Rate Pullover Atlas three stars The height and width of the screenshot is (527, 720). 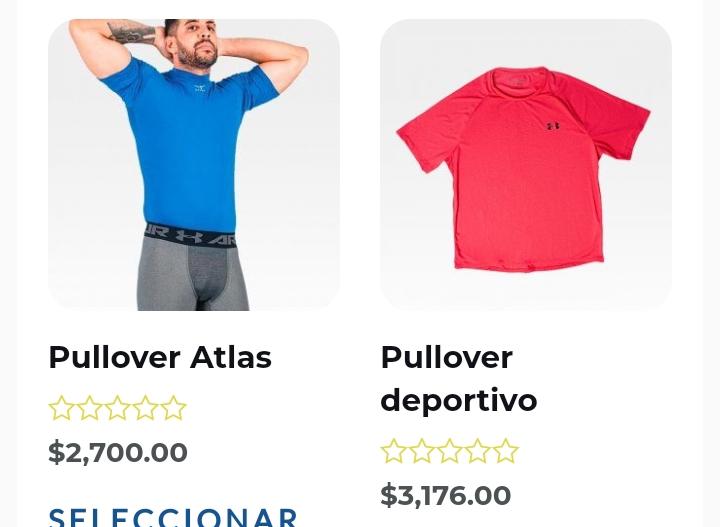click(x=118, y=408)
